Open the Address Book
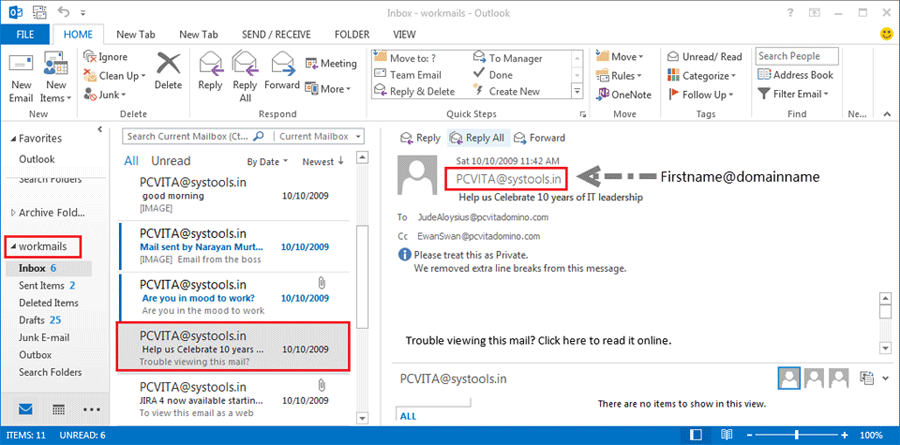Image resolution: width=900 pixels, height=445 pixels. tap(796, 75)
